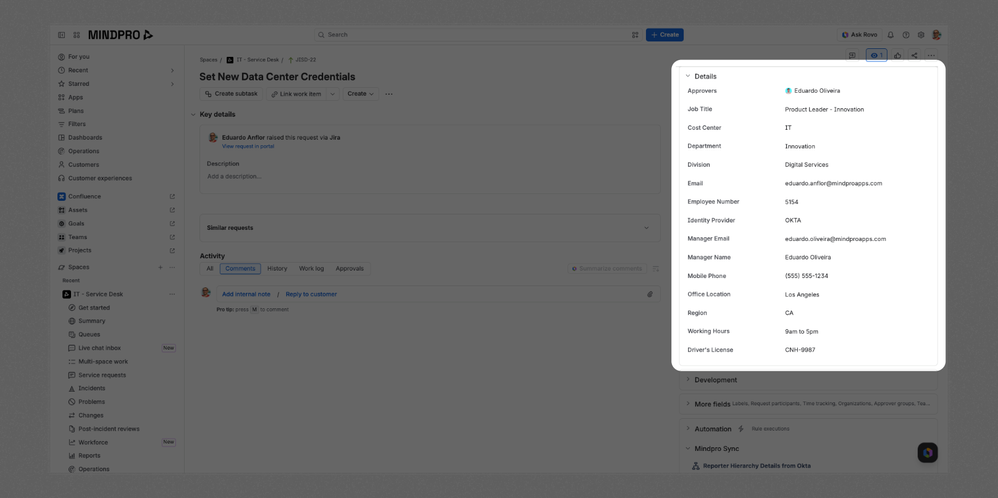Click the Link work item button
Image resolution: width=998 pixels, height=498 pixels.
(297, 94)
